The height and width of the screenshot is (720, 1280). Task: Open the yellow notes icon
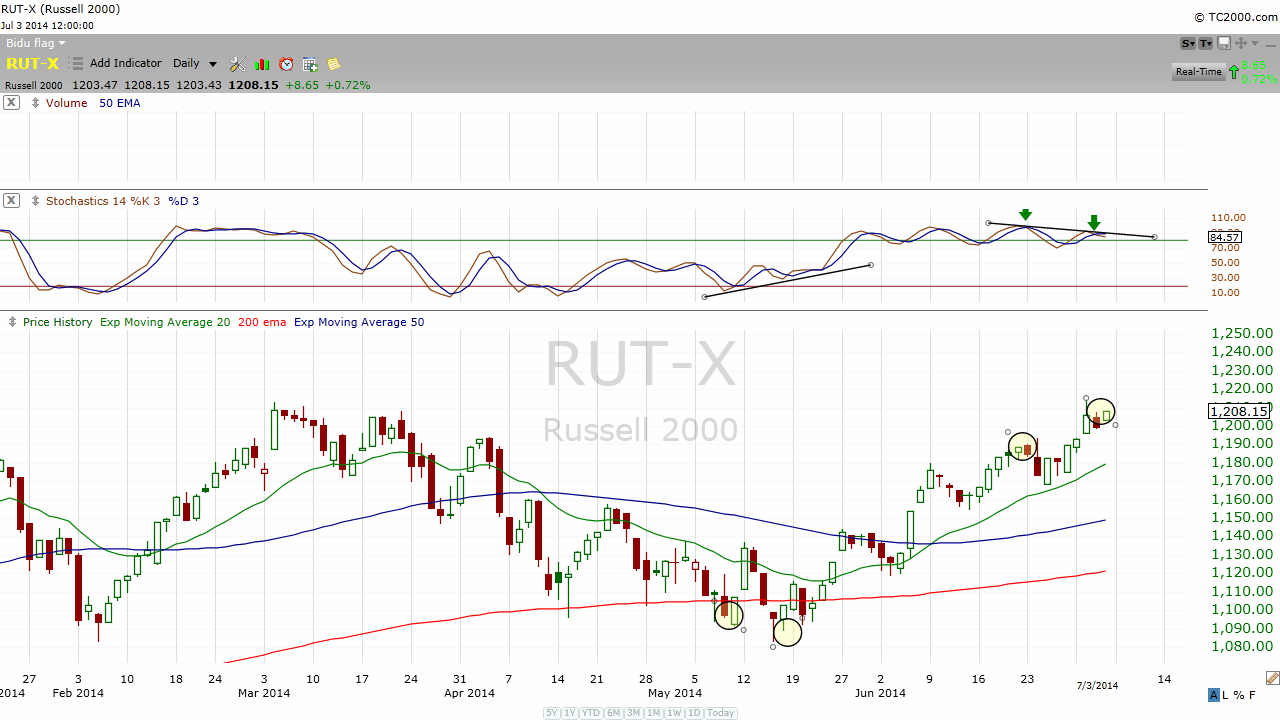click(x=333, y=64)
